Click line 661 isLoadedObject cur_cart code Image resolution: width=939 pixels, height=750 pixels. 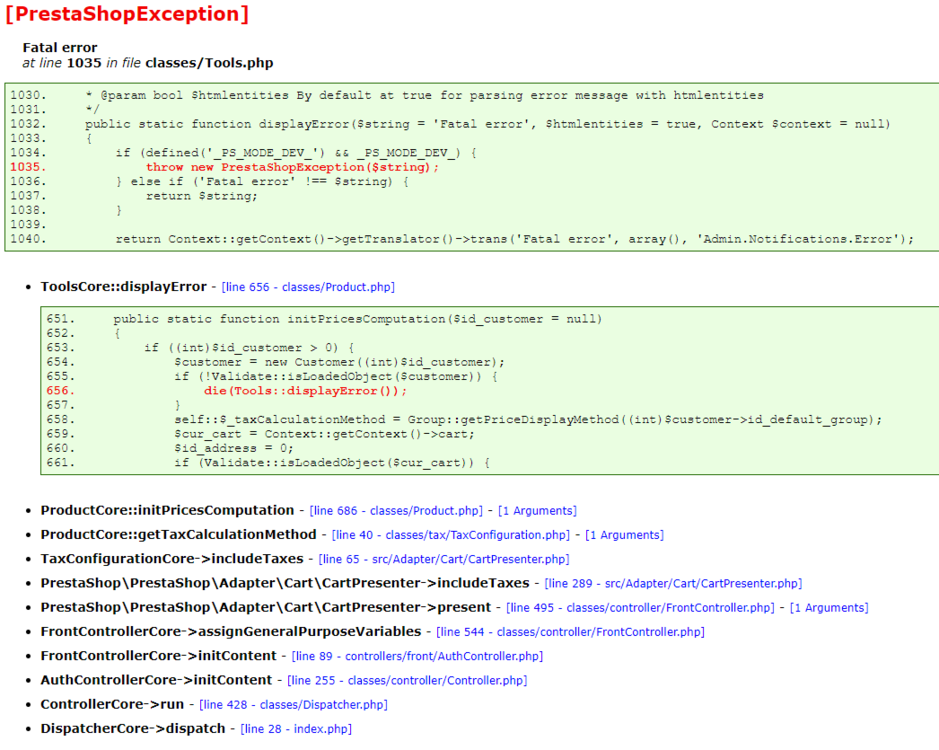click(x=332, y=462)
